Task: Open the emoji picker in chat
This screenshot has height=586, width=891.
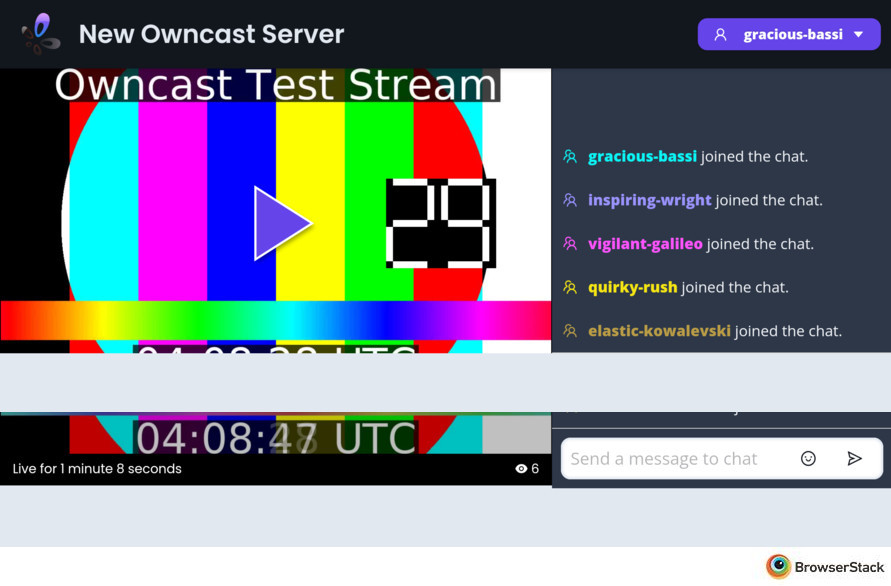Action: coord(808,458)
